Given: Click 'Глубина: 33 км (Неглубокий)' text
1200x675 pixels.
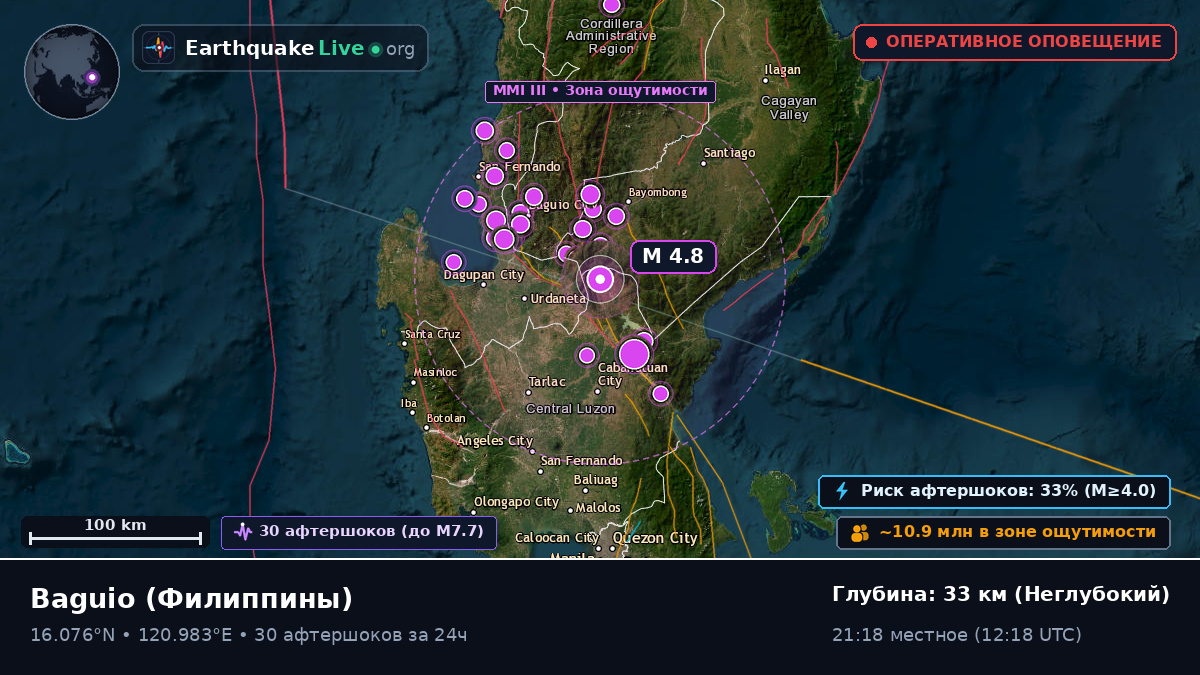Looking at the screenshot, I should point(1001,594).
